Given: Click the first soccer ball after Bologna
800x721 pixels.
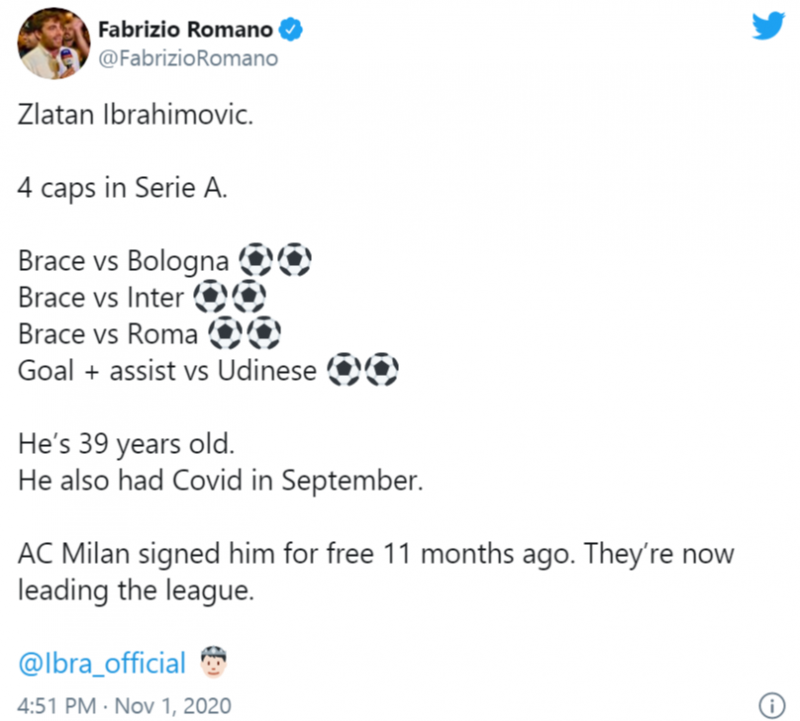Looking at the screenshot, I should pyautogui.click(x=258, y=262).
